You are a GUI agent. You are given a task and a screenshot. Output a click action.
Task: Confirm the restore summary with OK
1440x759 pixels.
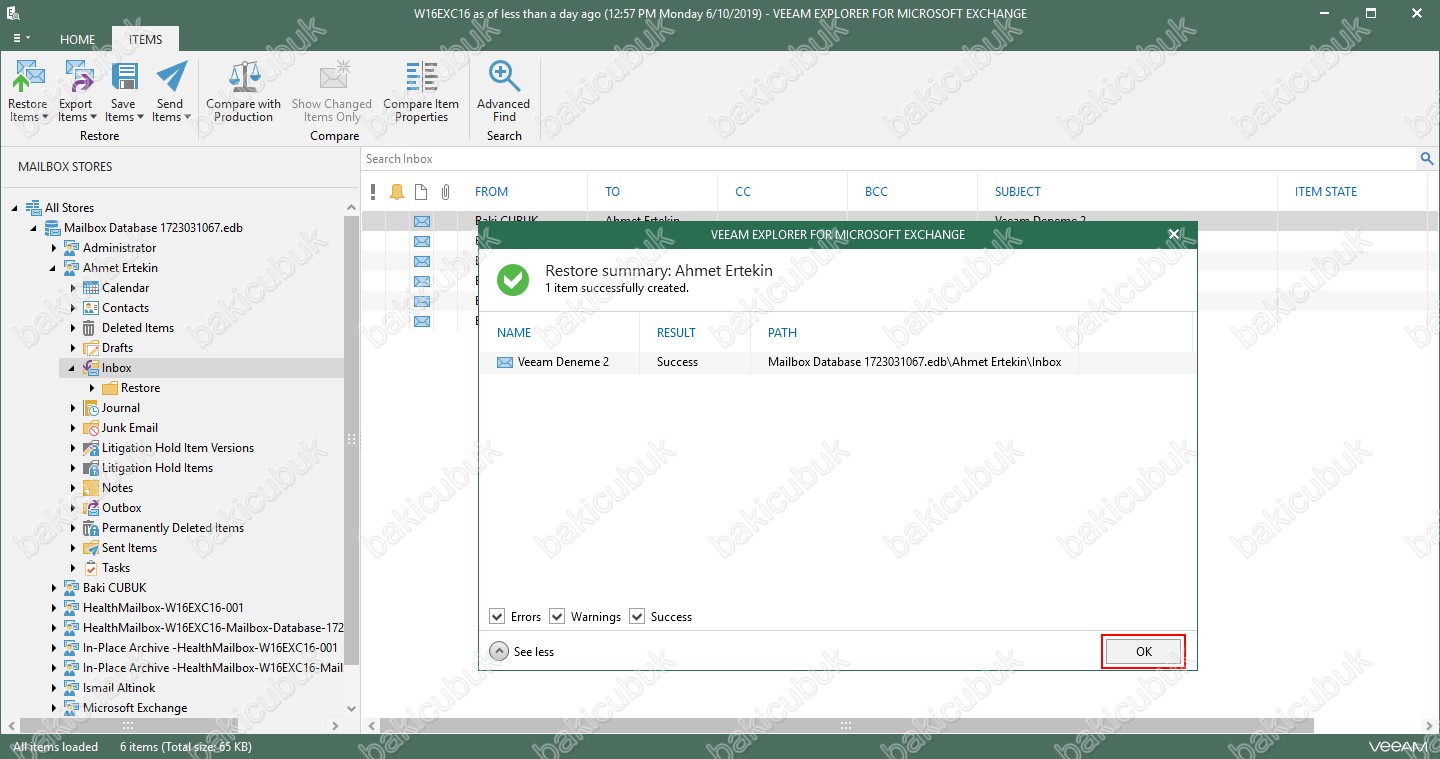pyautogui.click(x=1144, y=652)
